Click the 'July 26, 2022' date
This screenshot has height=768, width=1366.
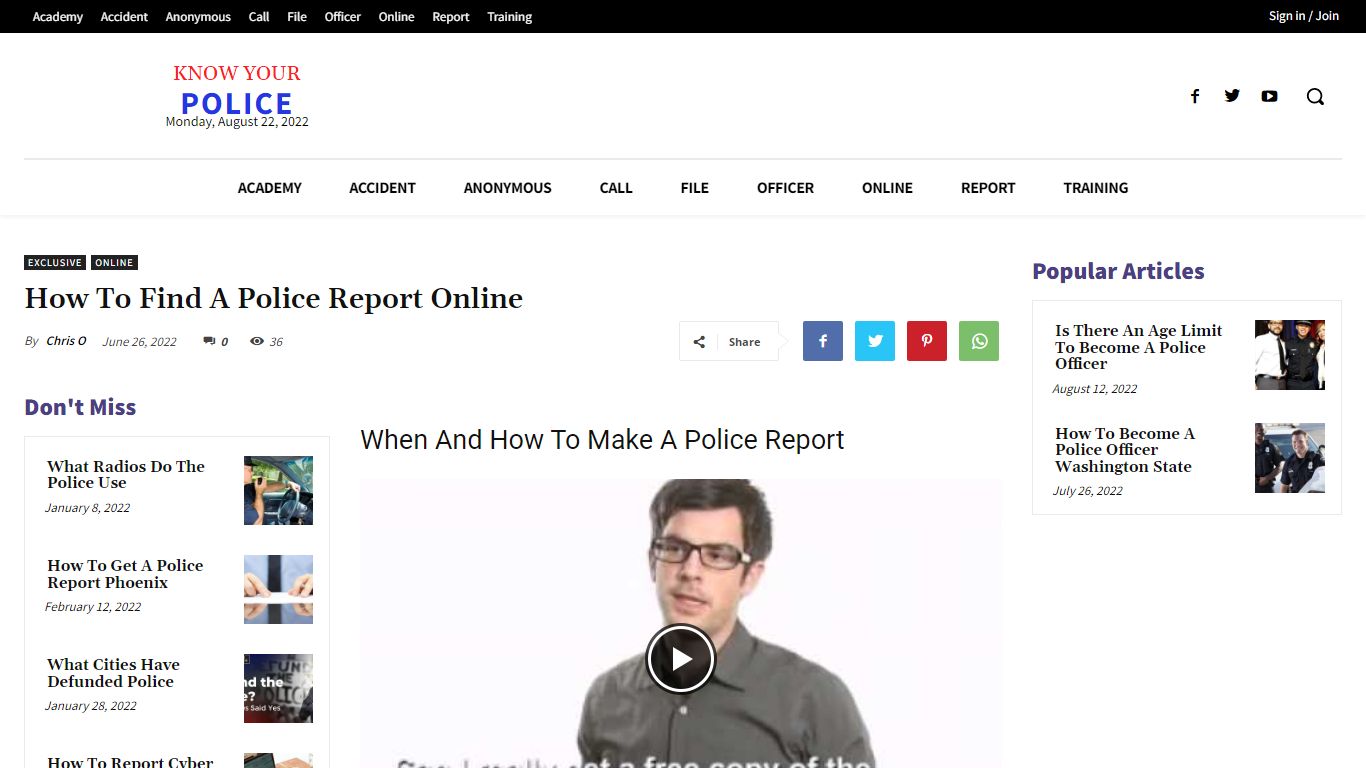pos(1088,491)
